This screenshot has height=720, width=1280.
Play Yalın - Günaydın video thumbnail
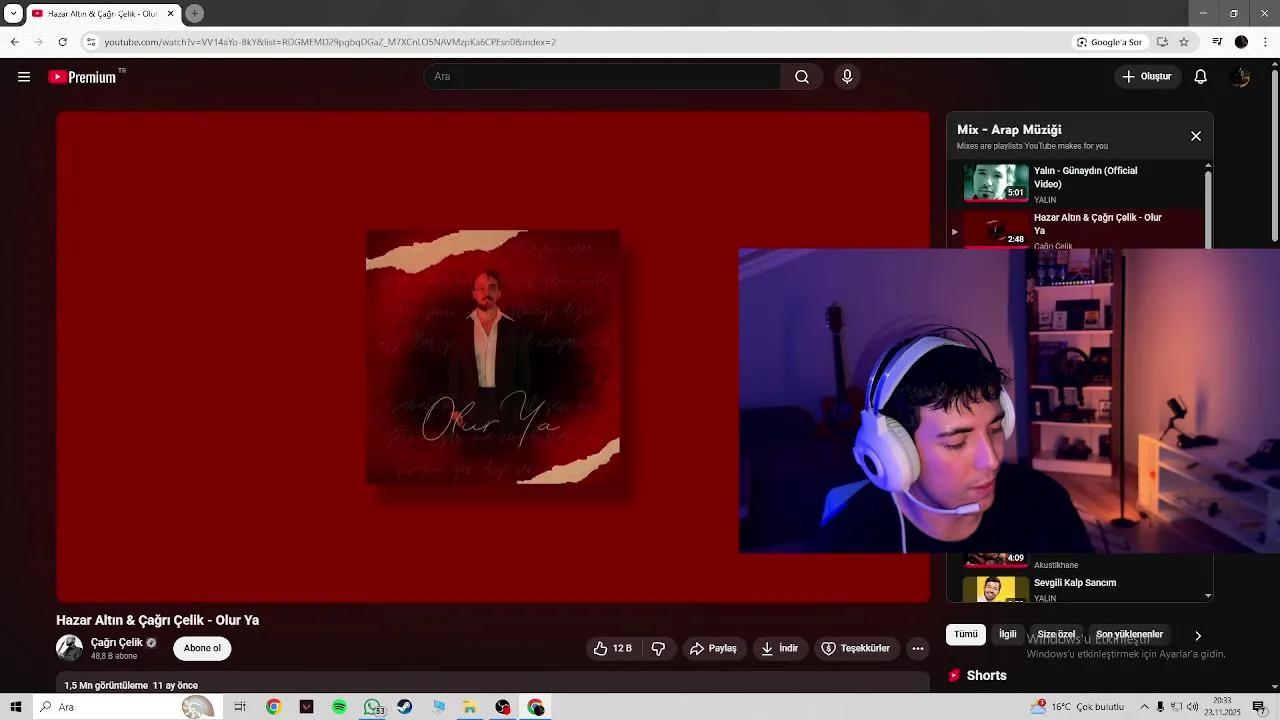tap(996, 183)
